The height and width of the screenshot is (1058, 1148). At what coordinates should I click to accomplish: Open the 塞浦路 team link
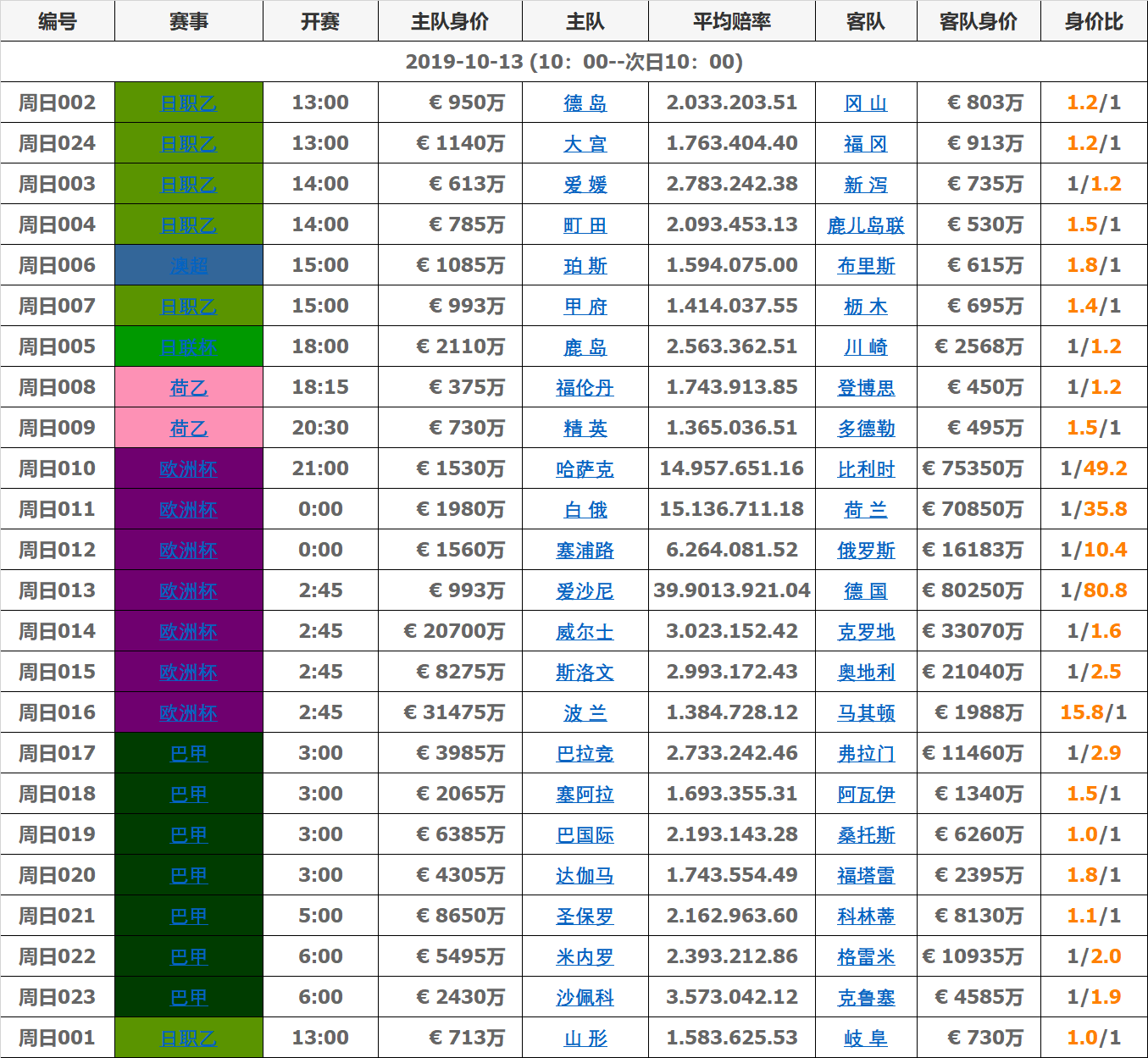585,551
